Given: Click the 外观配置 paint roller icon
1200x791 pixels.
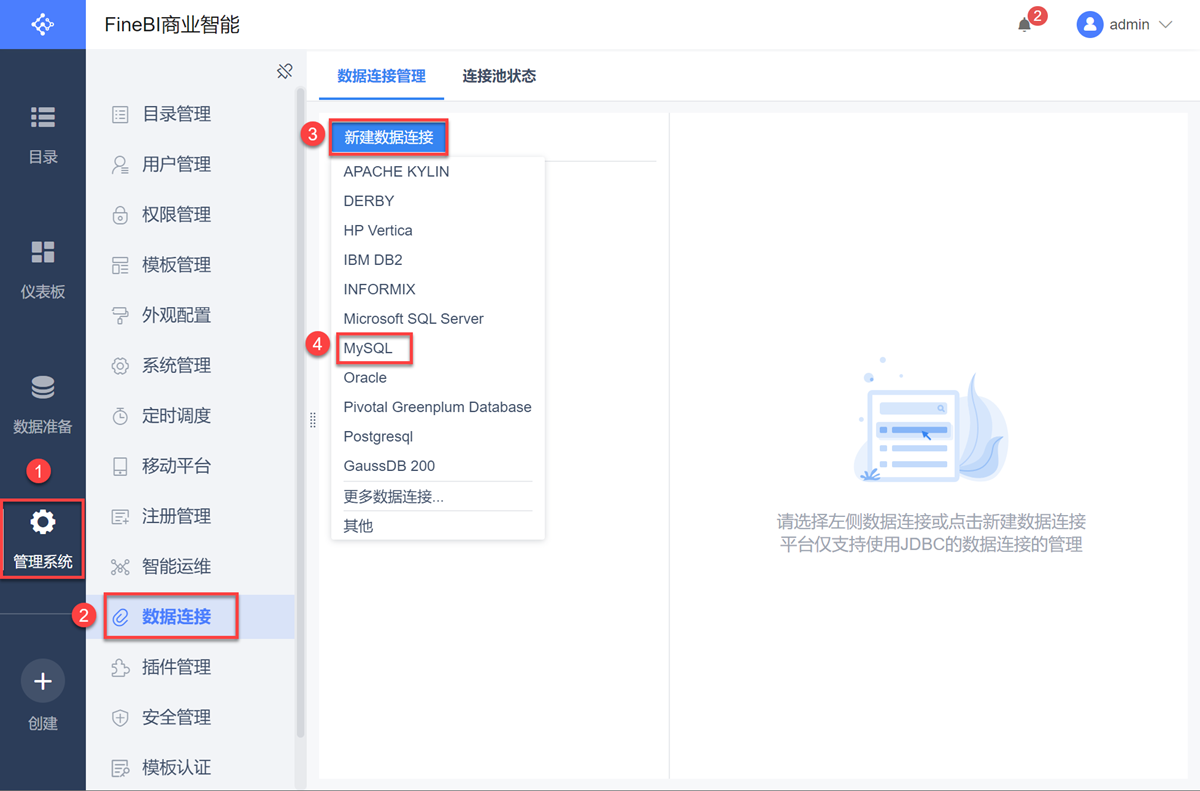Looking at the screenshot, I should 120,315.
